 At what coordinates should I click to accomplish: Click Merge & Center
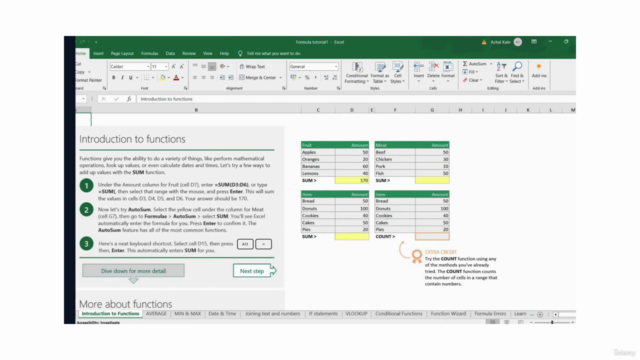point(258,78)
